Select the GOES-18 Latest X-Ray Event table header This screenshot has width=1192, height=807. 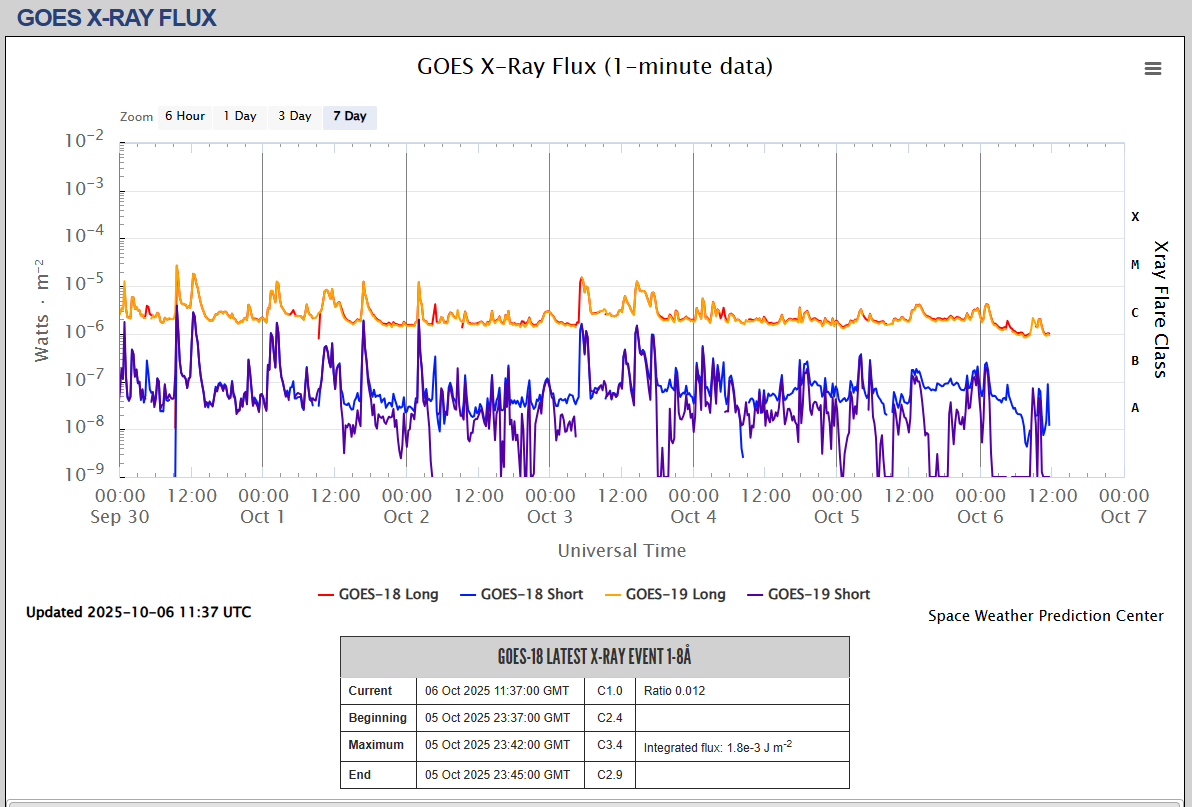pyautogui.click(x=595, y=657)
